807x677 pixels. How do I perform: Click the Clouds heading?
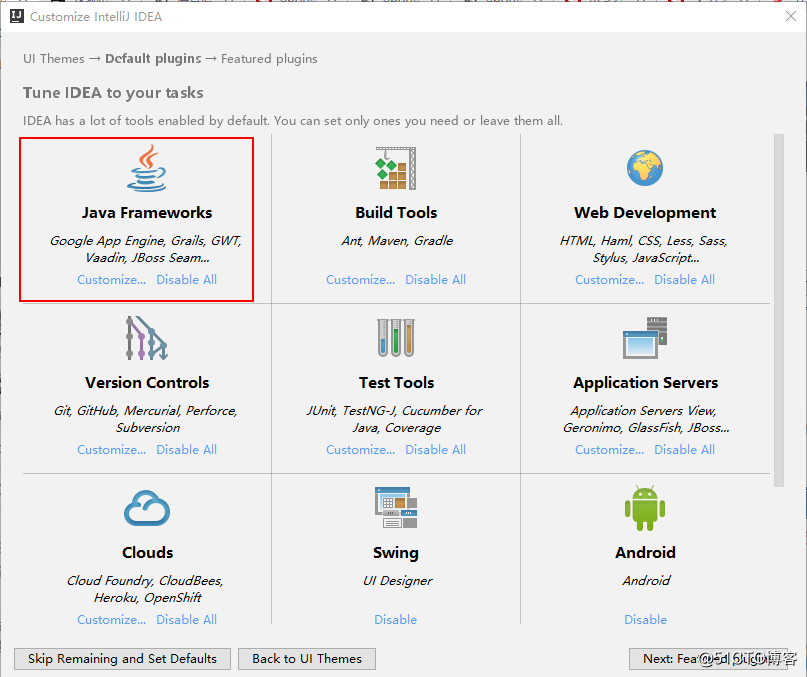[x=147, y=552]
